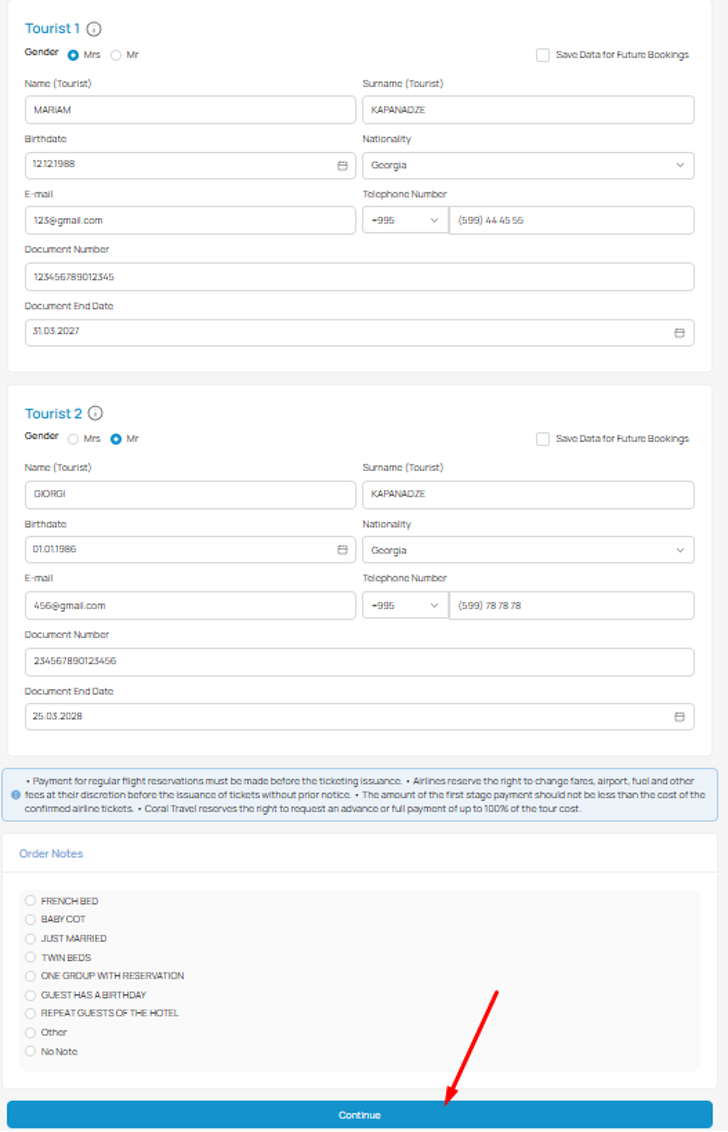
Task: Open the Nationality dropdown for Tourist 1
Action: (x=682, y=164)
